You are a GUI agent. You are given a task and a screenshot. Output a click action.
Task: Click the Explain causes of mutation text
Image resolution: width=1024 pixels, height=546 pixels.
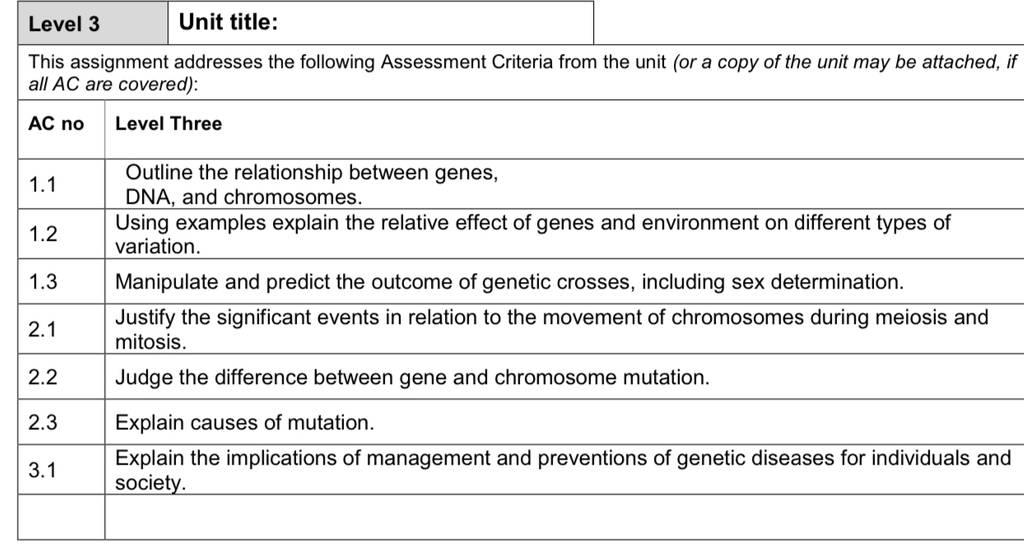(x=245, y=423)
